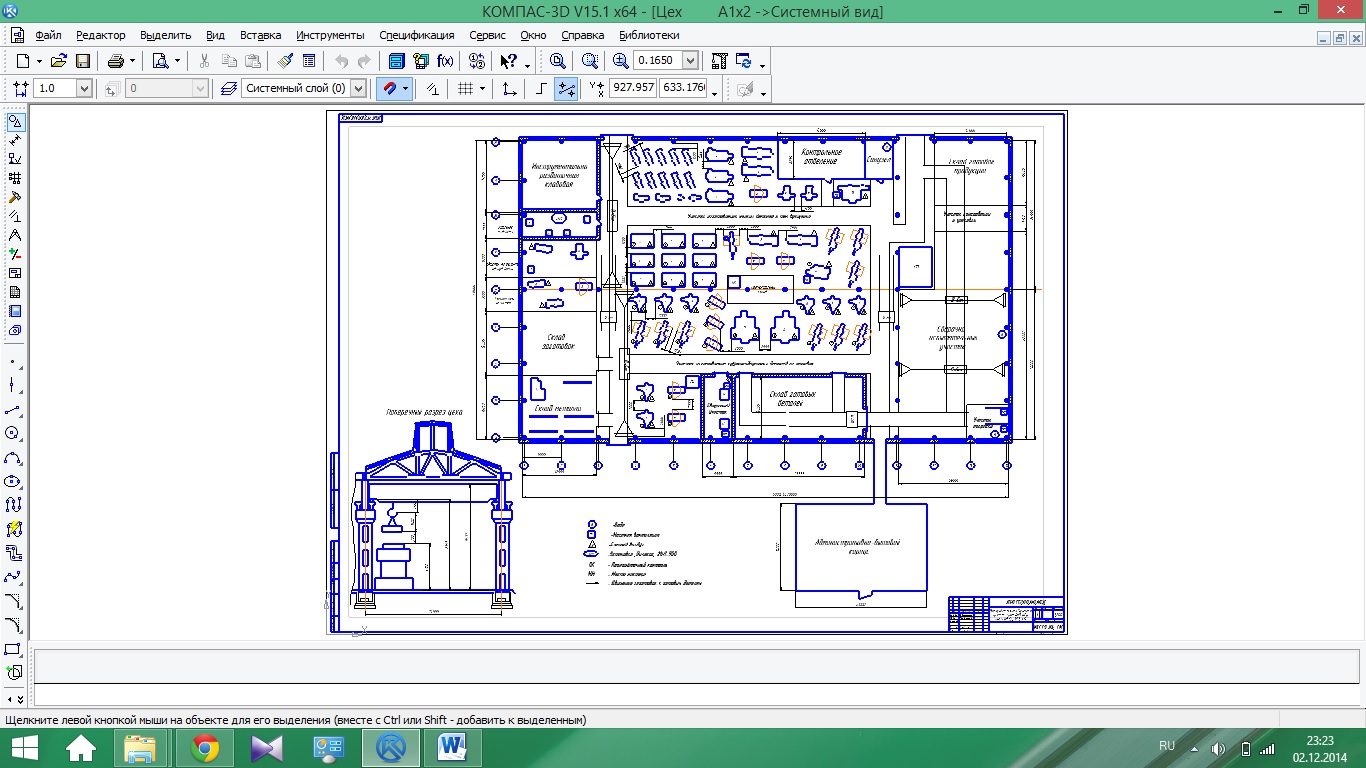Toggle the grid display button
Screen dimensions: 1366x768
465,88
